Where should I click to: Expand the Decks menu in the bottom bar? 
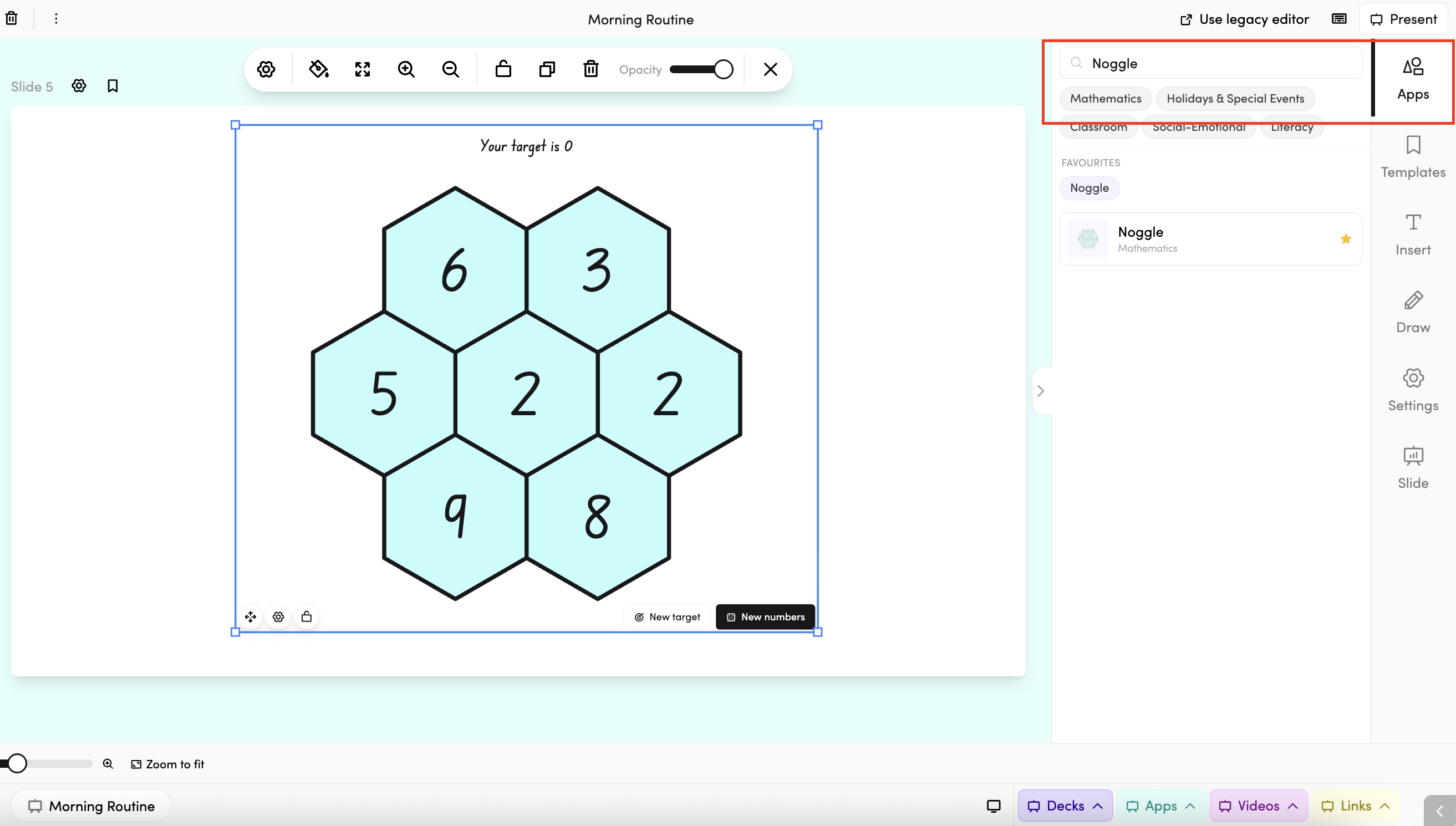click(1065, 805)
